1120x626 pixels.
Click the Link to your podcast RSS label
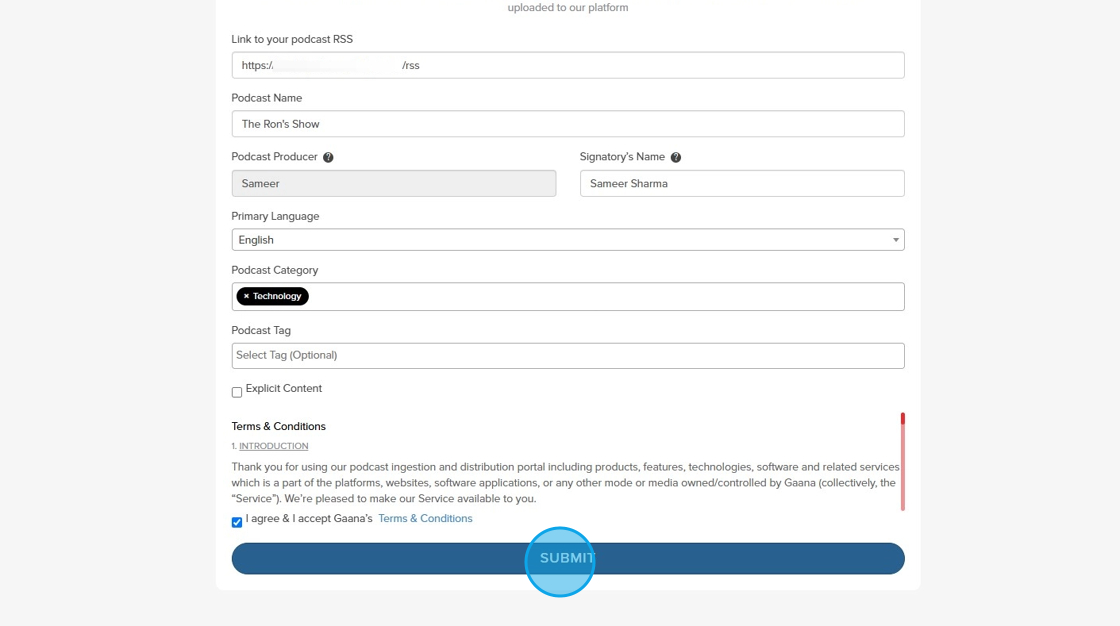click(292, 39)
